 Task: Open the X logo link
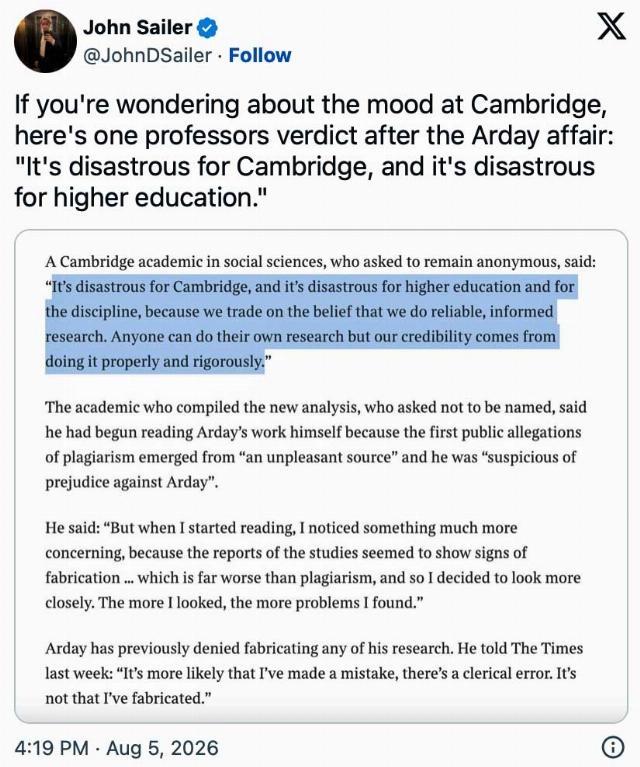(x=611, y=26)
